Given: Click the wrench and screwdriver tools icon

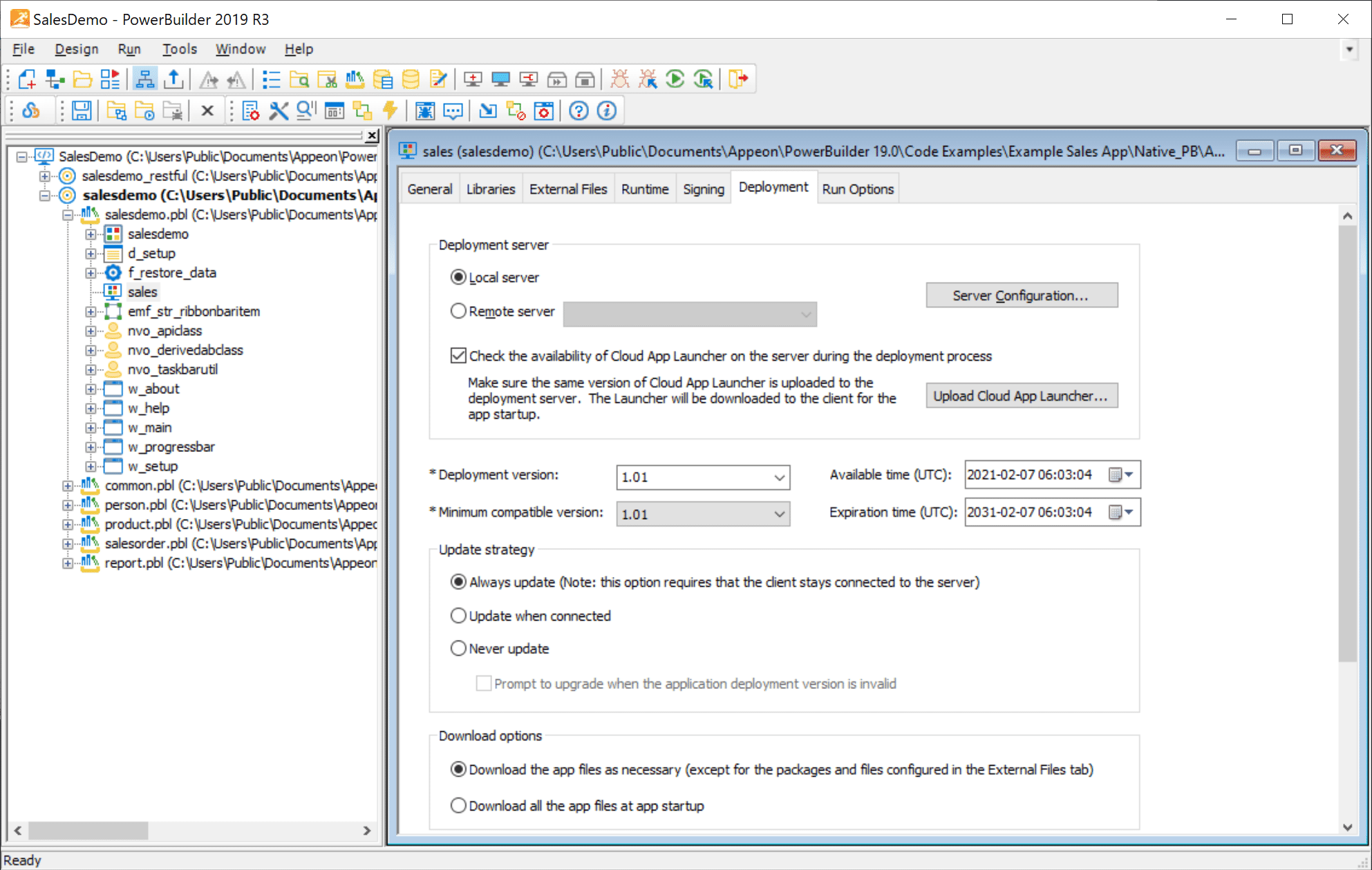Looking at the screenshot, I should pyautogui.click(x=279, y=111).
